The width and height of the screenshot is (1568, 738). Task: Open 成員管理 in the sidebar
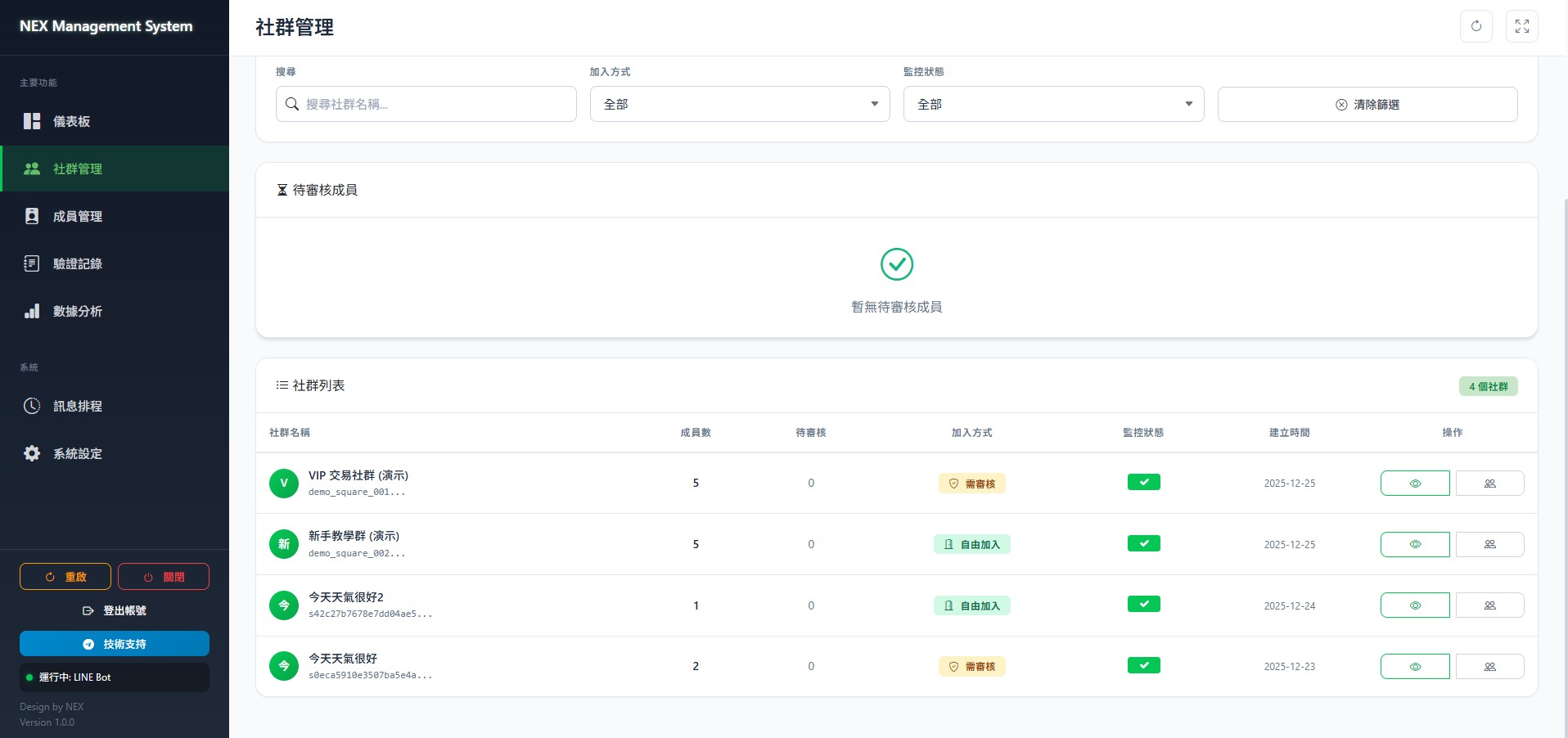point(78,216)
